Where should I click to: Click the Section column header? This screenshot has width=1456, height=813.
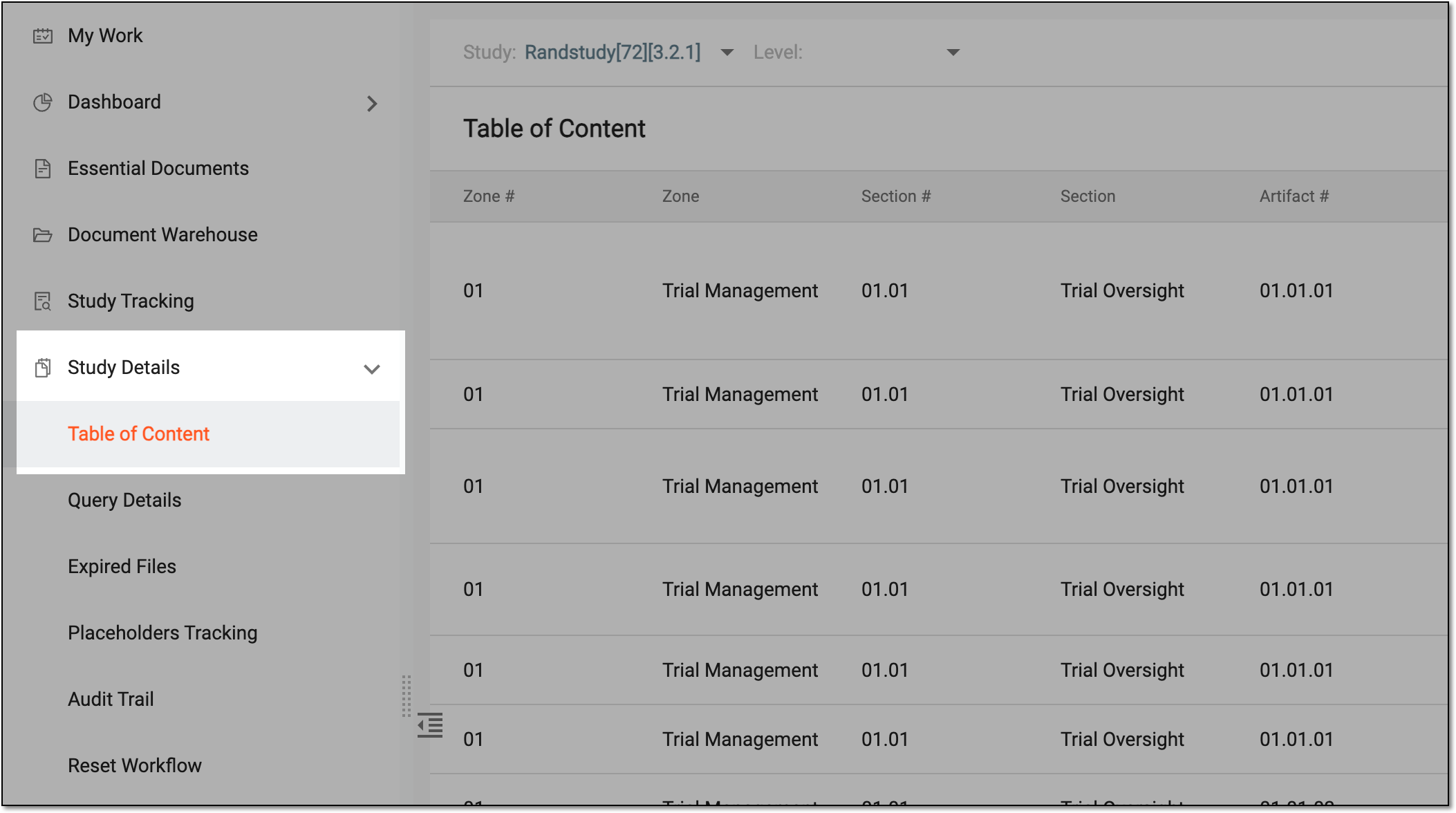[x=1088, y=196]
